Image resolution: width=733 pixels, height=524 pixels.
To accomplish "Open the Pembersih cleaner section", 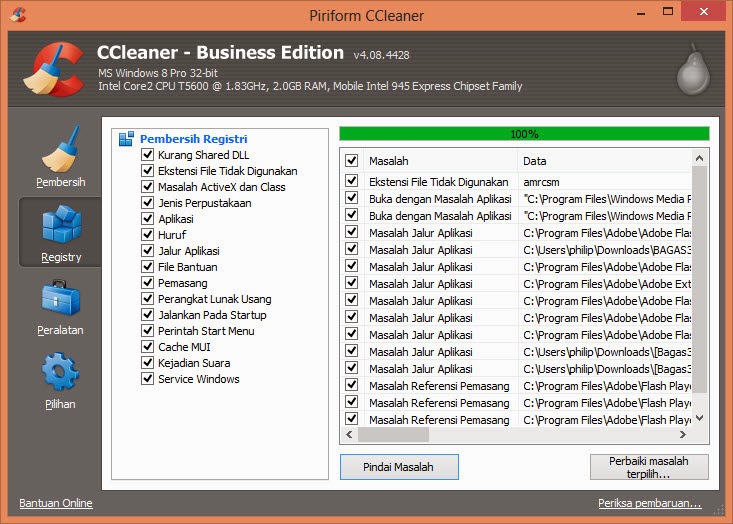I will pos(60,156).
